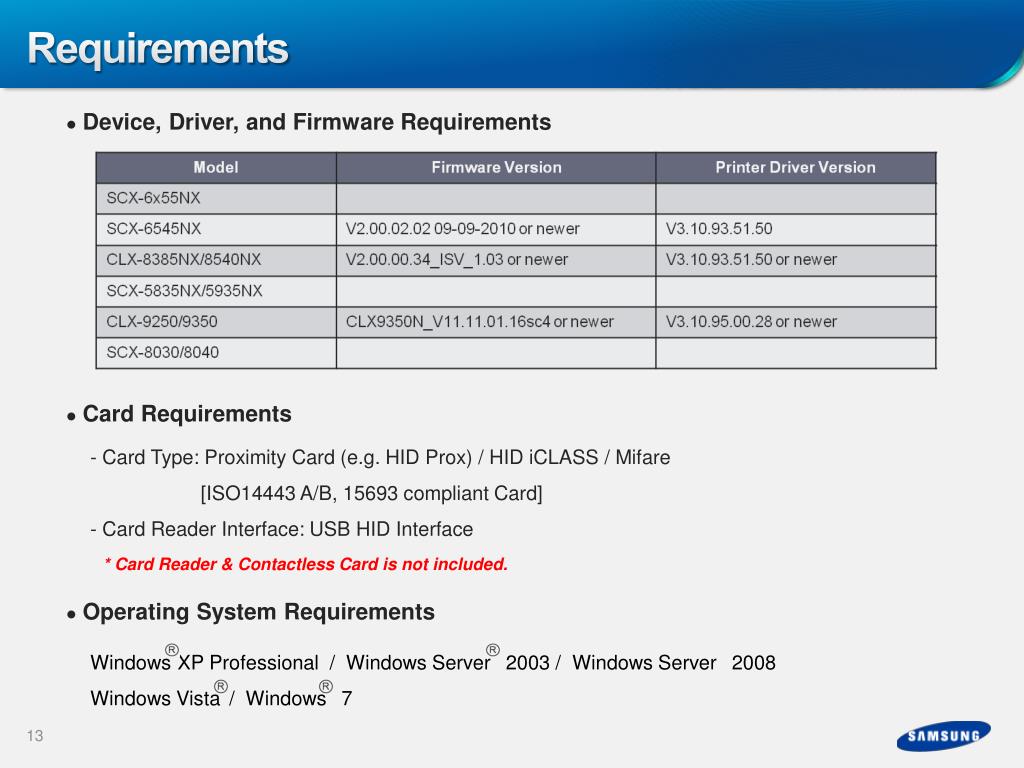Click the ISO14443 A/B, 15693 compliant Card text
Screen dimensions: 1024x768
click(372, 493)
